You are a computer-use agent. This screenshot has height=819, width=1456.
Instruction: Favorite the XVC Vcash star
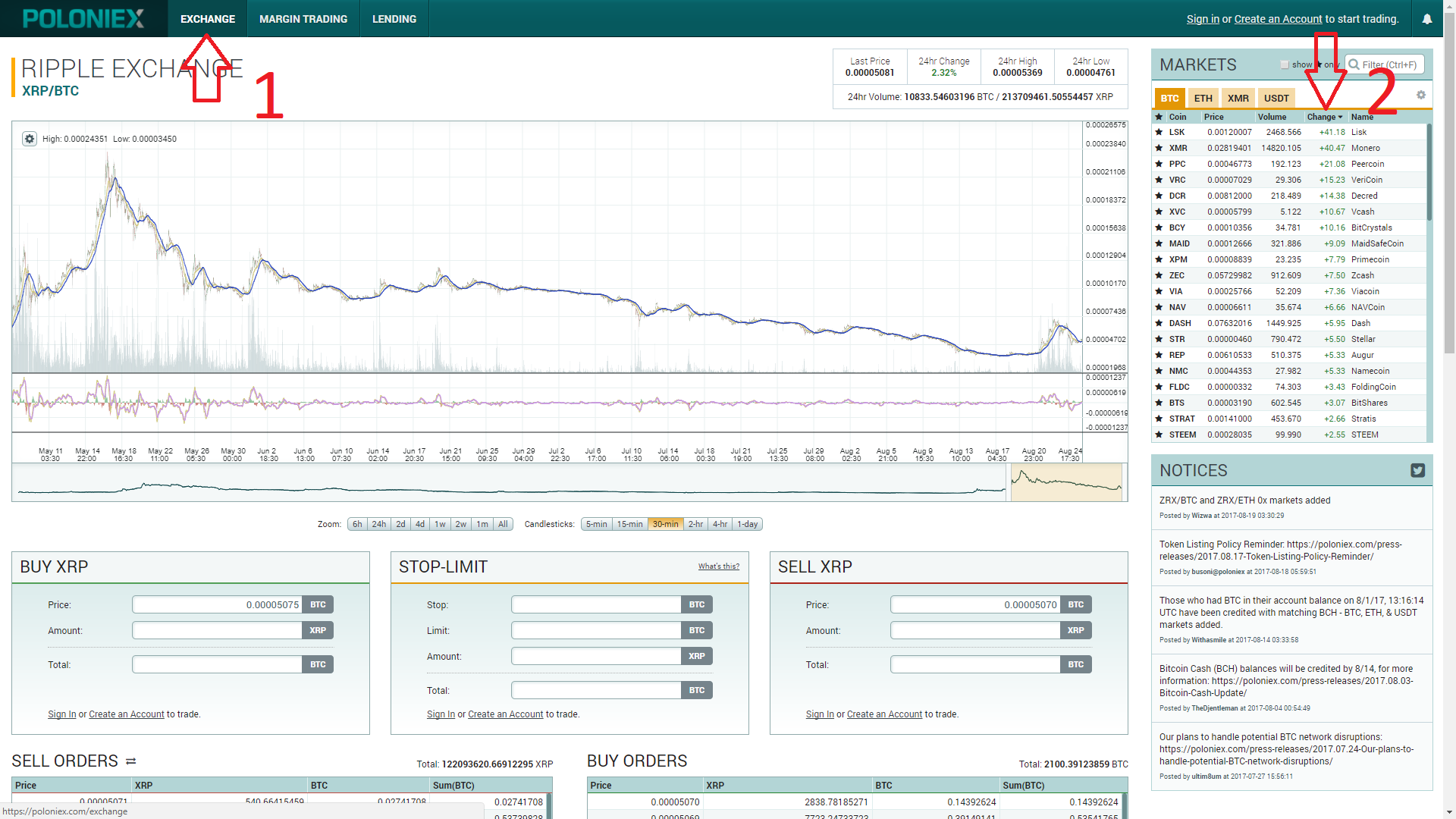pyautogui.click(x=1159, y=212)
